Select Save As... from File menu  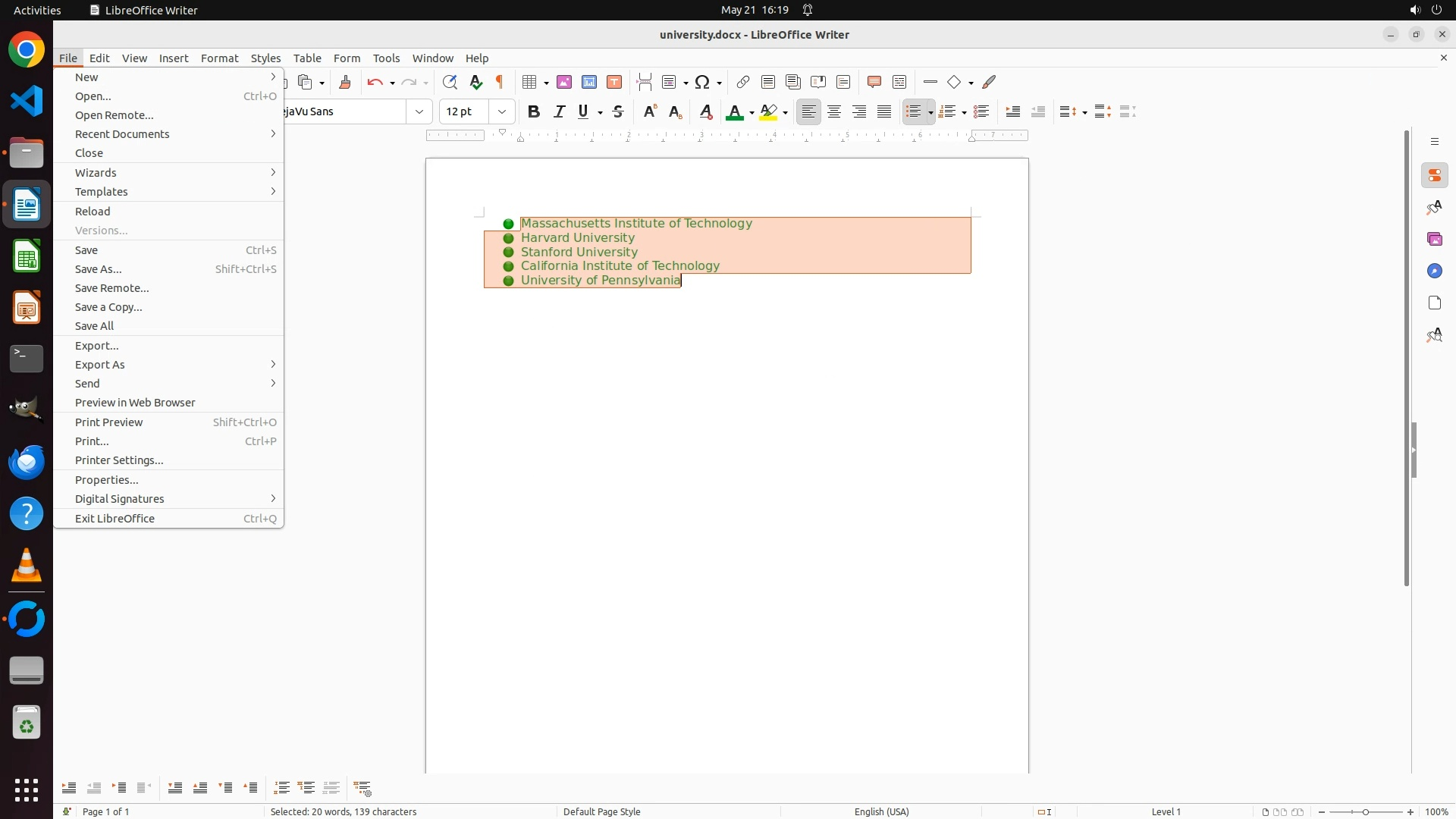[x=99, y=269]
